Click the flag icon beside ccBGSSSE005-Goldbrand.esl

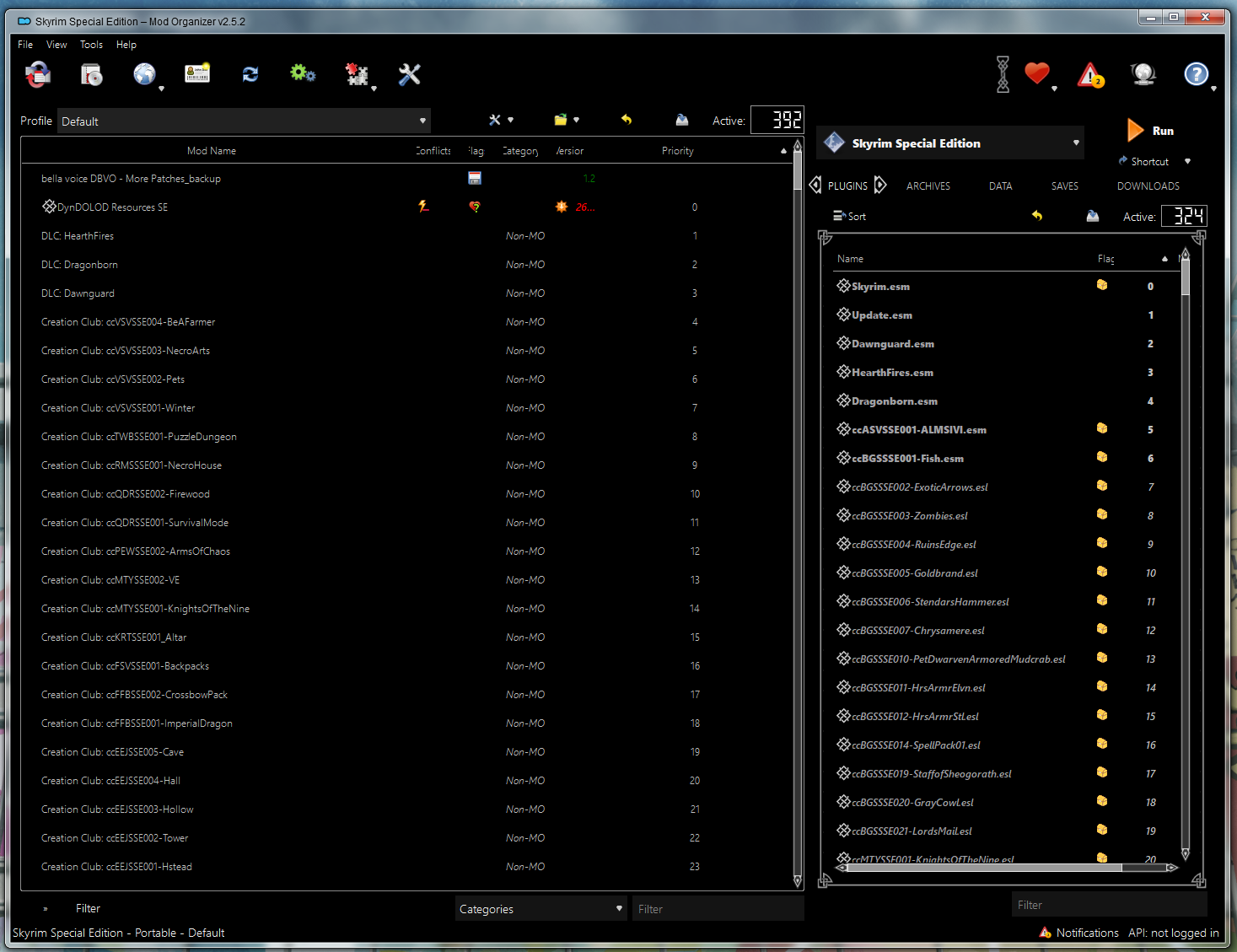click(x=1102, y=572)
